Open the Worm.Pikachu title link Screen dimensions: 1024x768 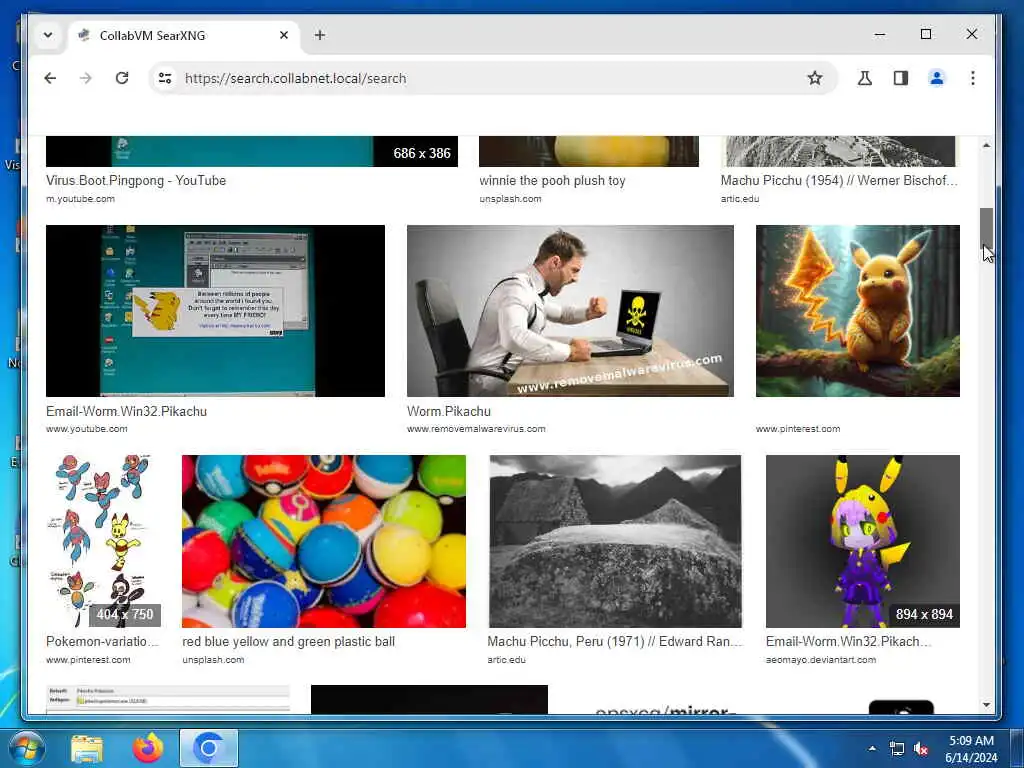coord(449,411)
